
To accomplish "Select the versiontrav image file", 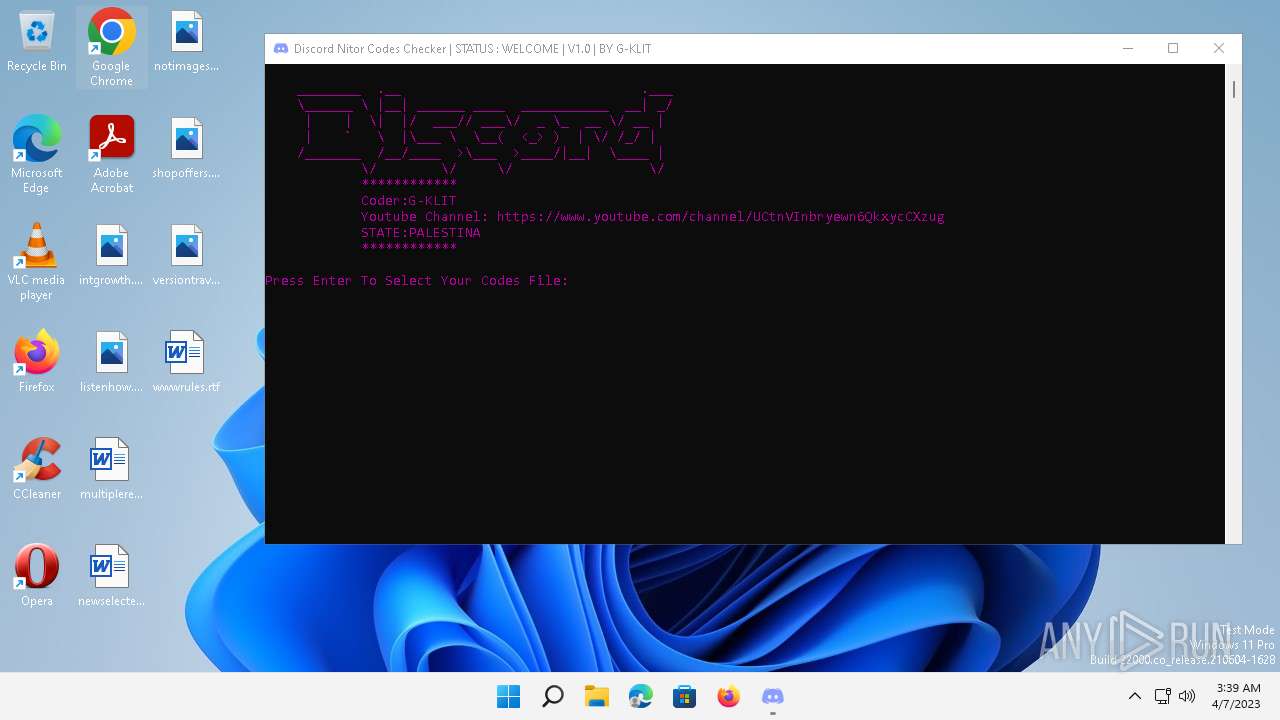I will point(186,256).
